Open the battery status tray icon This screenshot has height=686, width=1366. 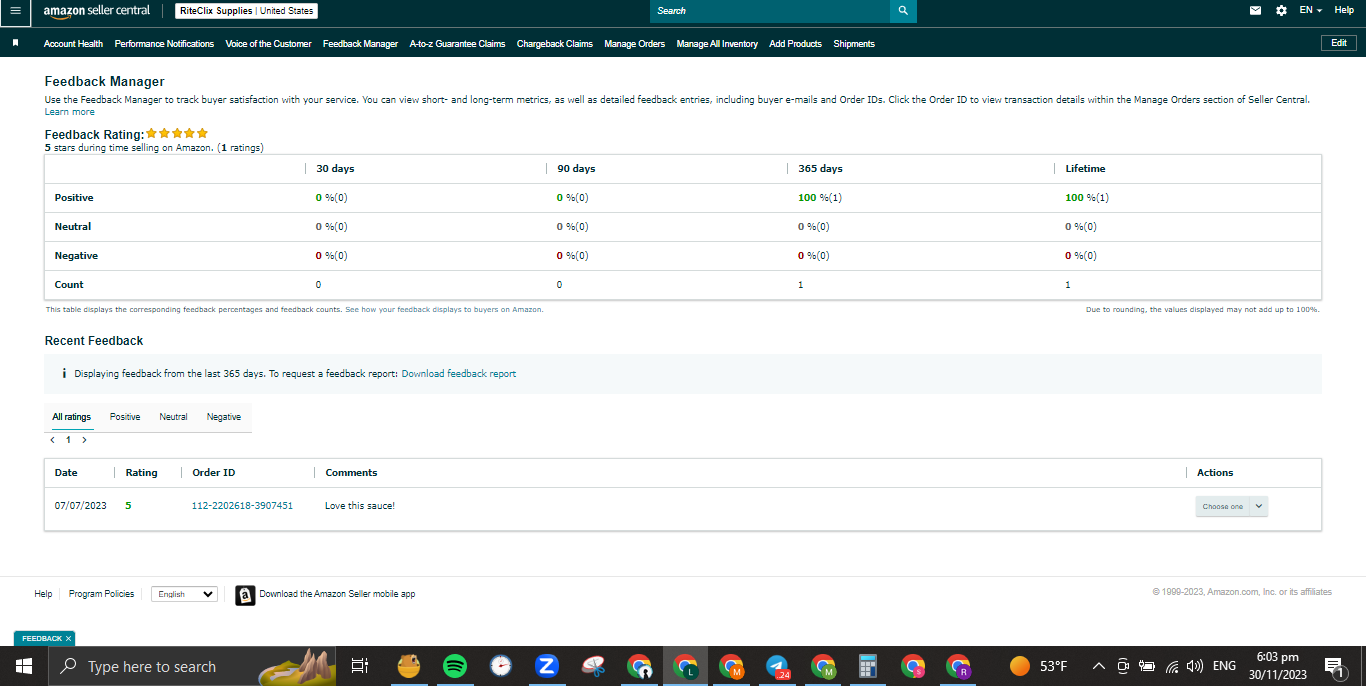point(1147,666)
